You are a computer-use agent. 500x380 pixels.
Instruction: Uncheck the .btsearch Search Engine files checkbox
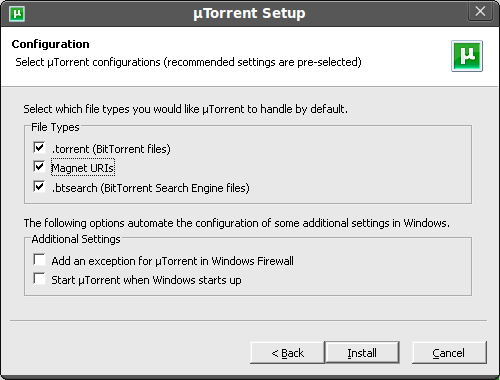[39, 186]
